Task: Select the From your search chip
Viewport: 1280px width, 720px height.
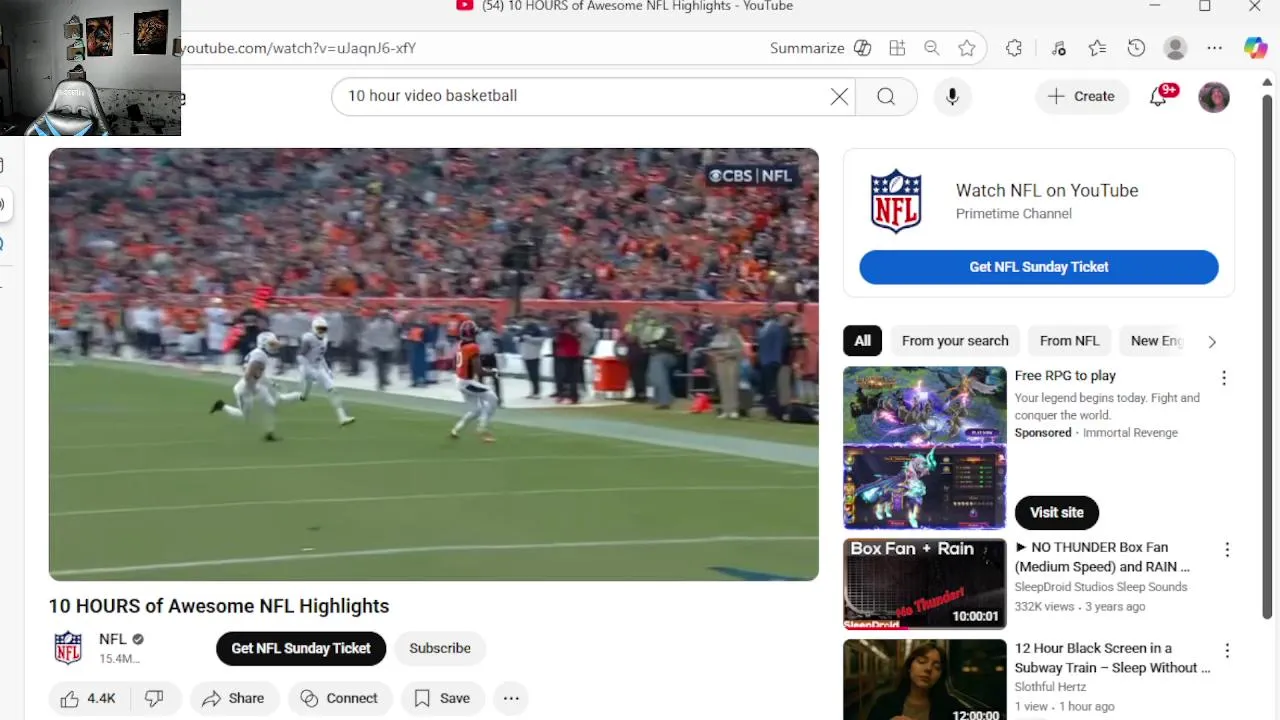Action: 955,341
